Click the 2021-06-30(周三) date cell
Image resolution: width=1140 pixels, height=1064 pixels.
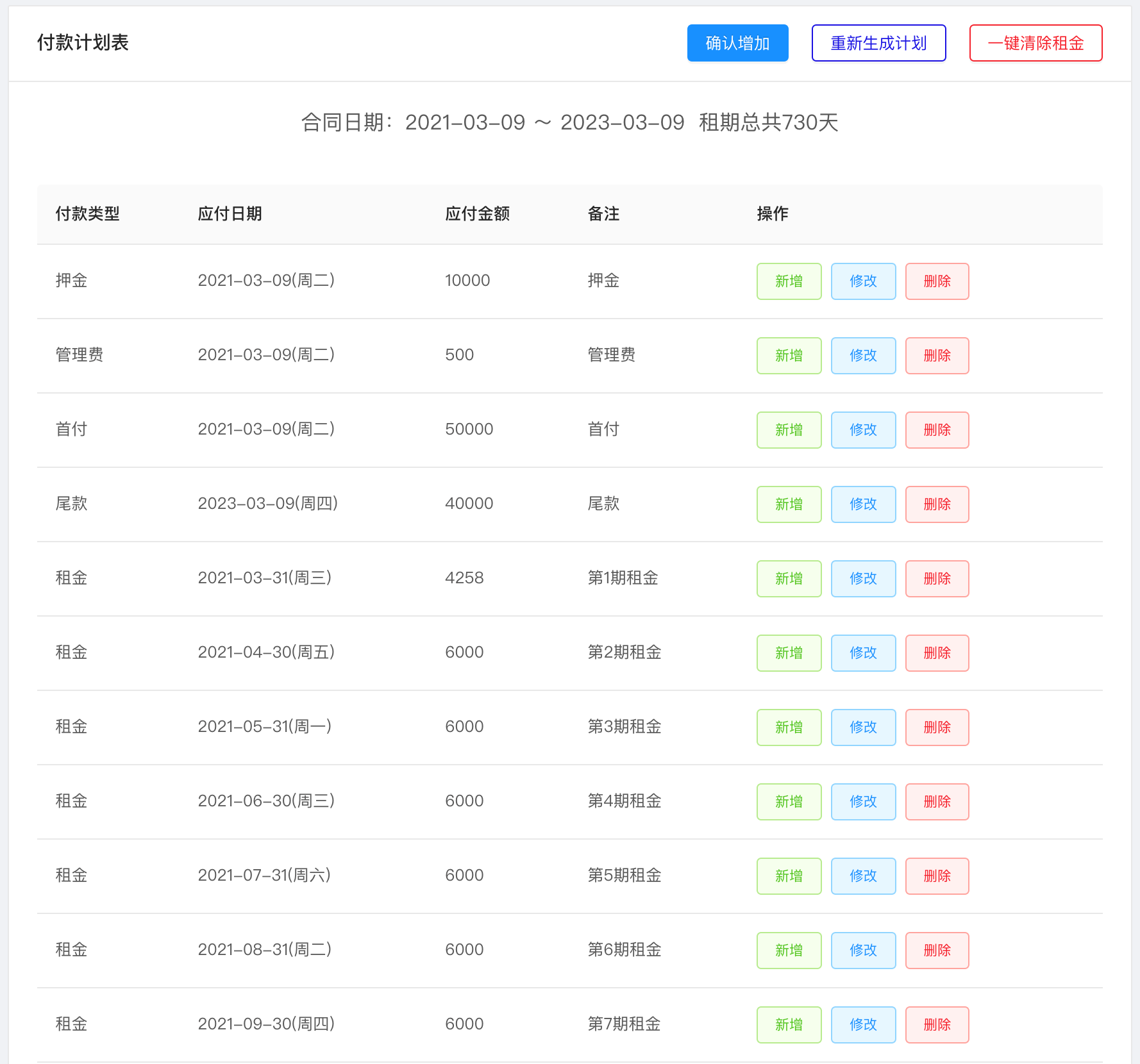(266, 801)
